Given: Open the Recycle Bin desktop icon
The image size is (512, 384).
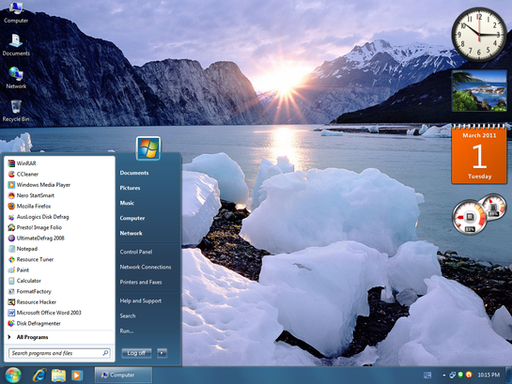Looking at the screenshot, I should click(16, 111).
